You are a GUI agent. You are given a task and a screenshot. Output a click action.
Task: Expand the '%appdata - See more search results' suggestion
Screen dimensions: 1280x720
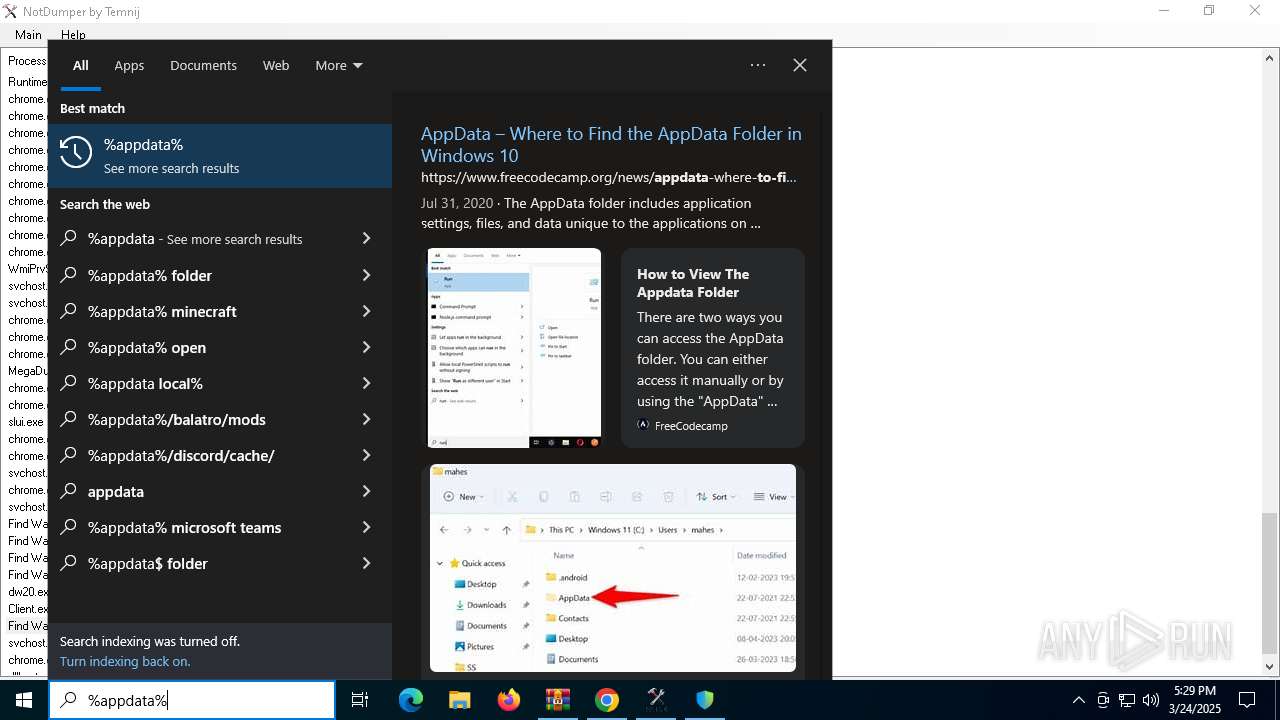click(x=366, y=239)
